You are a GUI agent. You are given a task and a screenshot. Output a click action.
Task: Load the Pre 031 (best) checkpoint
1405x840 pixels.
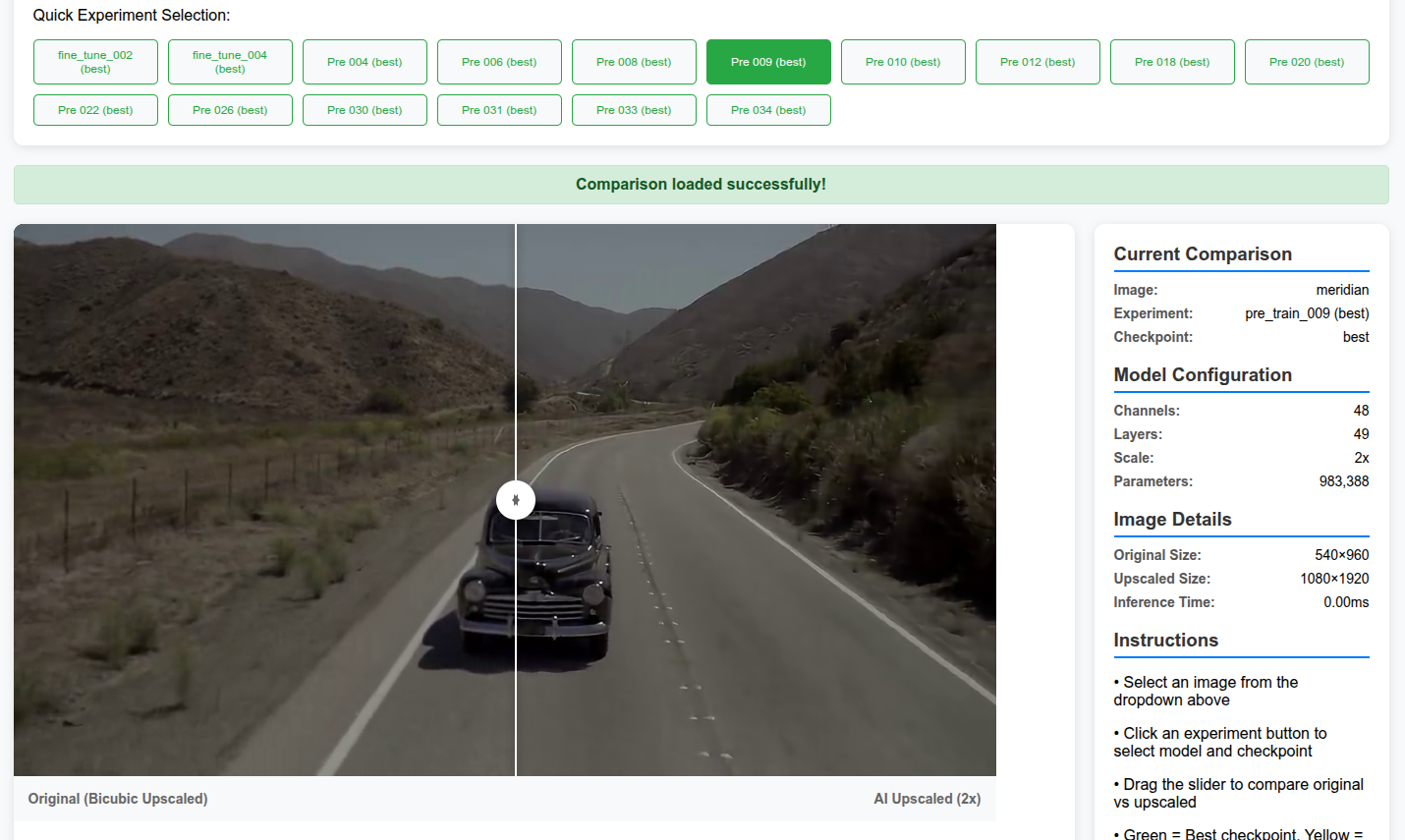click(x=499, y=110)
